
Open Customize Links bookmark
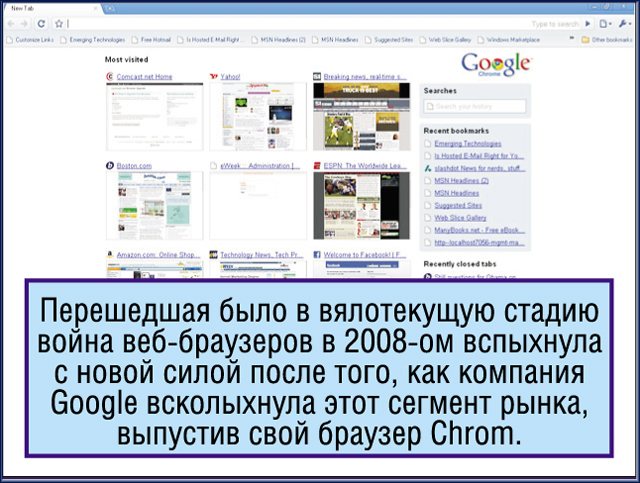click(30, 40)
